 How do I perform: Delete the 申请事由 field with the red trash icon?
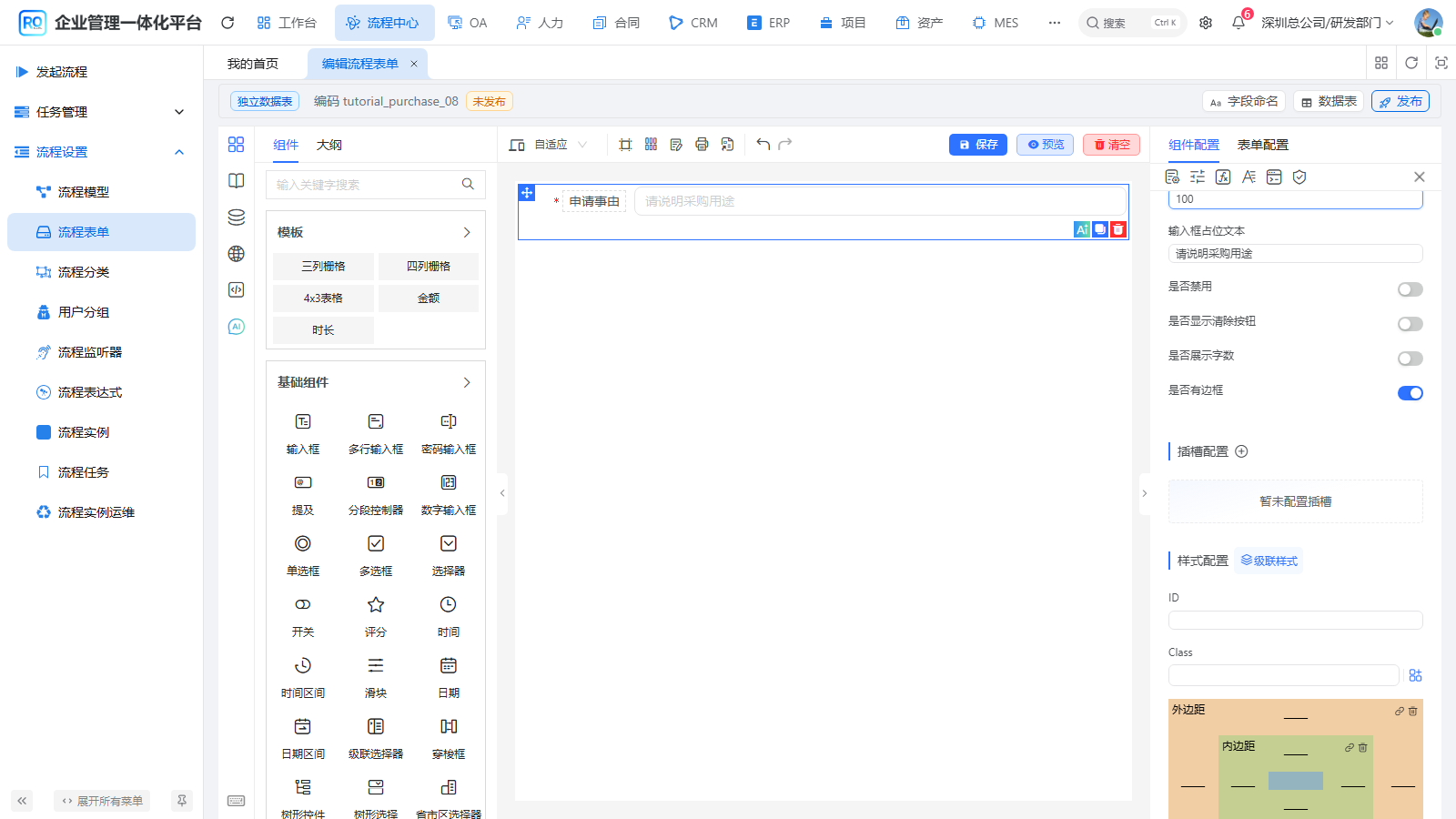[x=1118, y=229]
